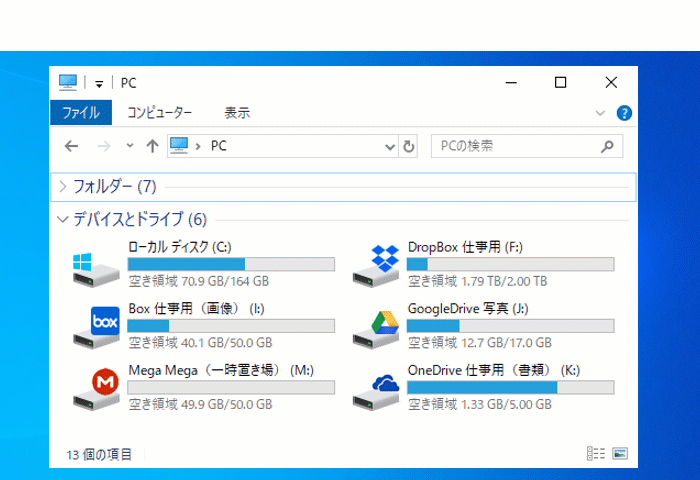Open the Box 仕事用 (I:) drive icon
This screenshot has width=700, height=480.
(x=96, y=325)
